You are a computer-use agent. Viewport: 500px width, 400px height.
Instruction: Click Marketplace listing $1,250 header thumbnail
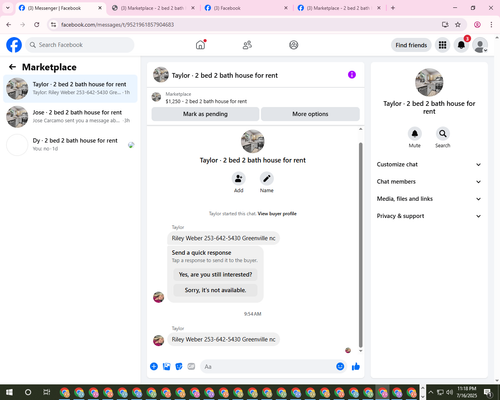point(156,97)
